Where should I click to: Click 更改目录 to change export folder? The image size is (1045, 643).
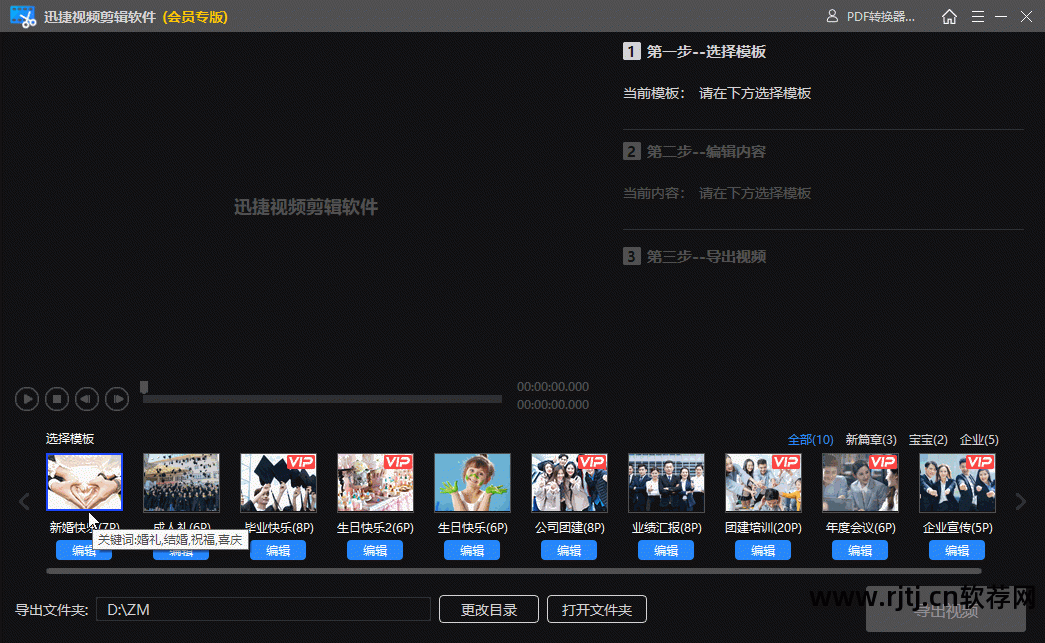pyautogui.click(x=489, y=609)
